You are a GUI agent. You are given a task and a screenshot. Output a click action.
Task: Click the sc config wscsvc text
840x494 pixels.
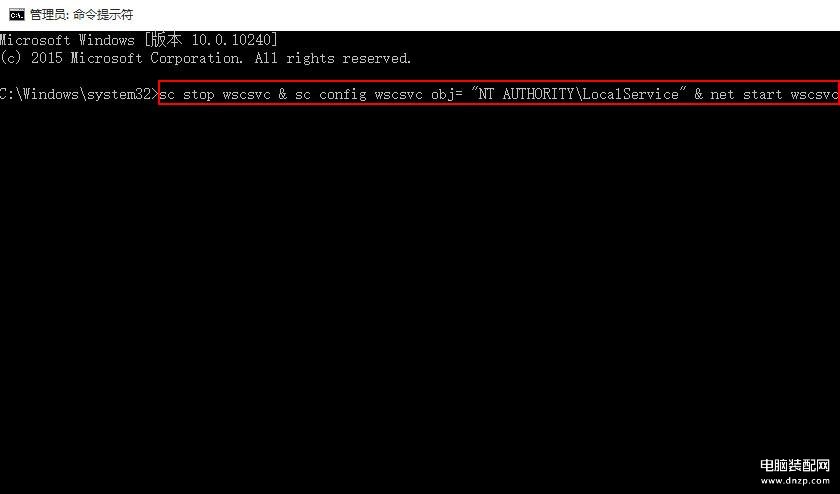pos(359,95)
